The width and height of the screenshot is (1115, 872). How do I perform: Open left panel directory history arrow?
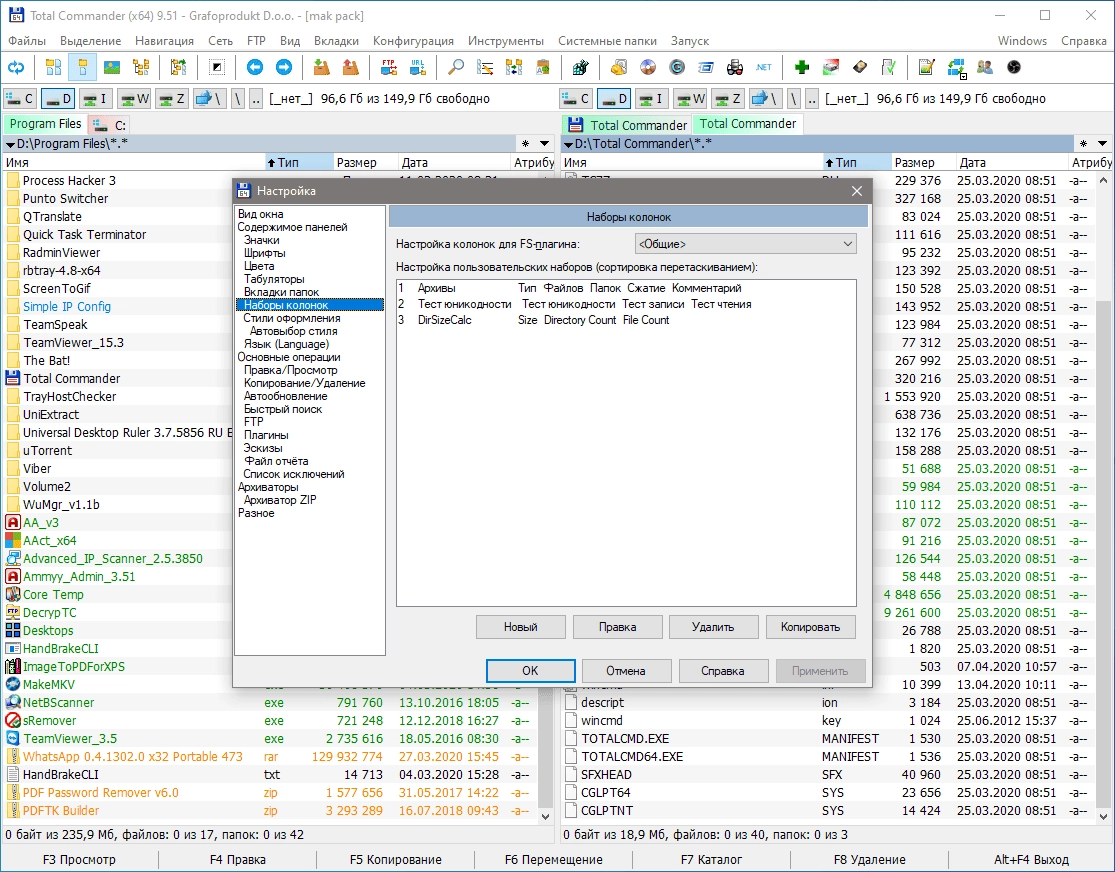point(544,144)
